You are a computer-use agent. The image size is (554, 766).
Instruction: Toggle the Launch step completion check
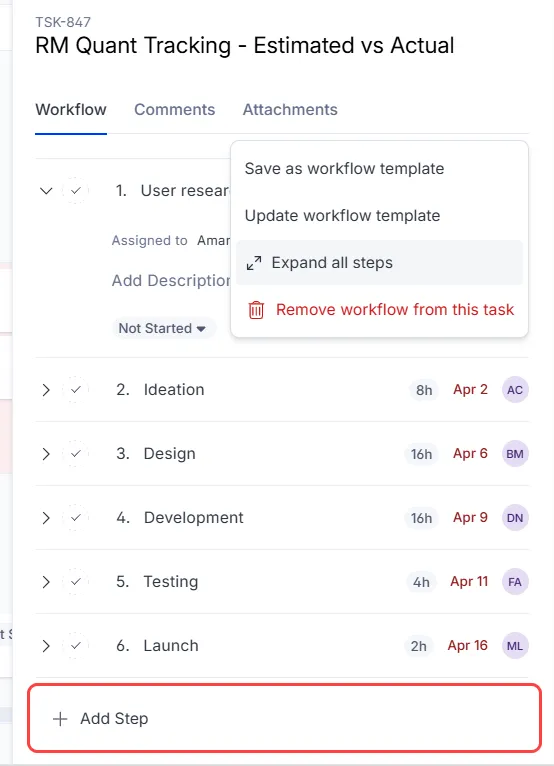76,646
